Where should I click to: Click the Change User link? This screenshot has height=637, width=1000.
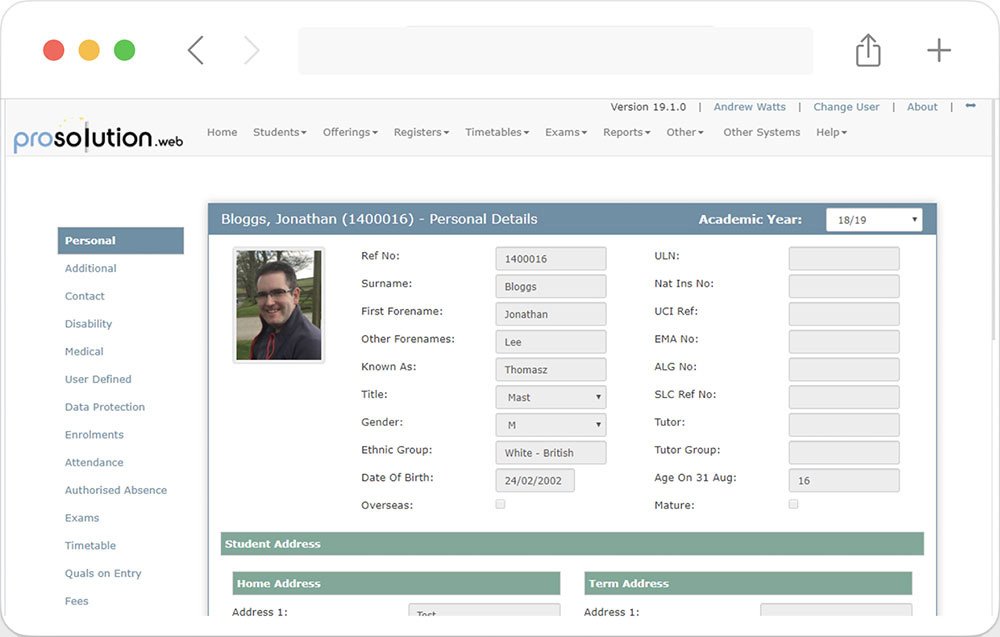click(x=846, y=107)
